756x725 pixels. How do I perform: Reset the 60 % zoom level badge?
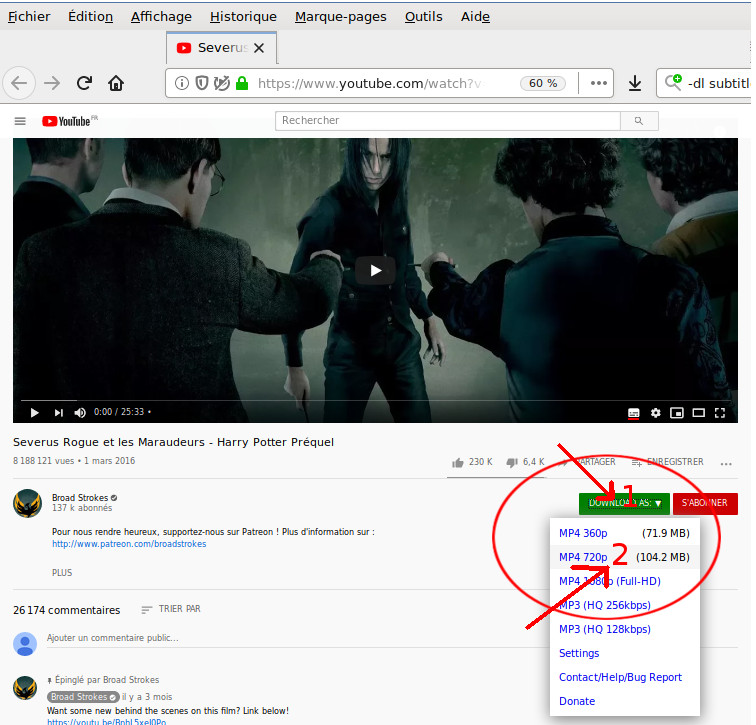coord(542,83)
